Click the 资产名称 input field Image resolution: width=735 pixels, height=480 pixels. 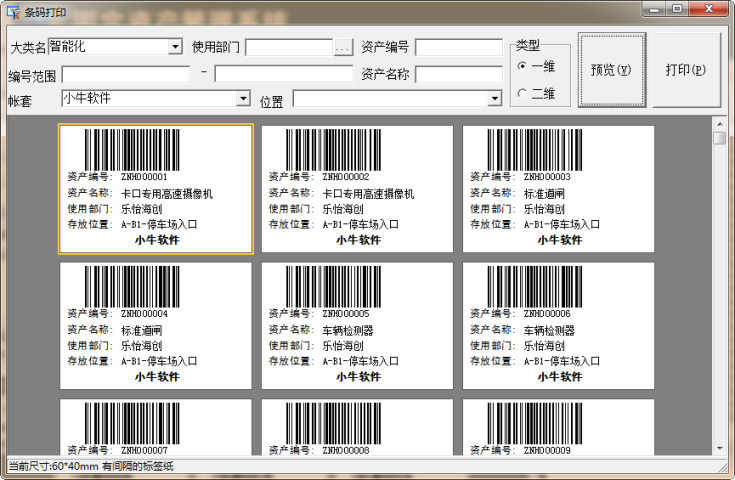coord(459,74)
